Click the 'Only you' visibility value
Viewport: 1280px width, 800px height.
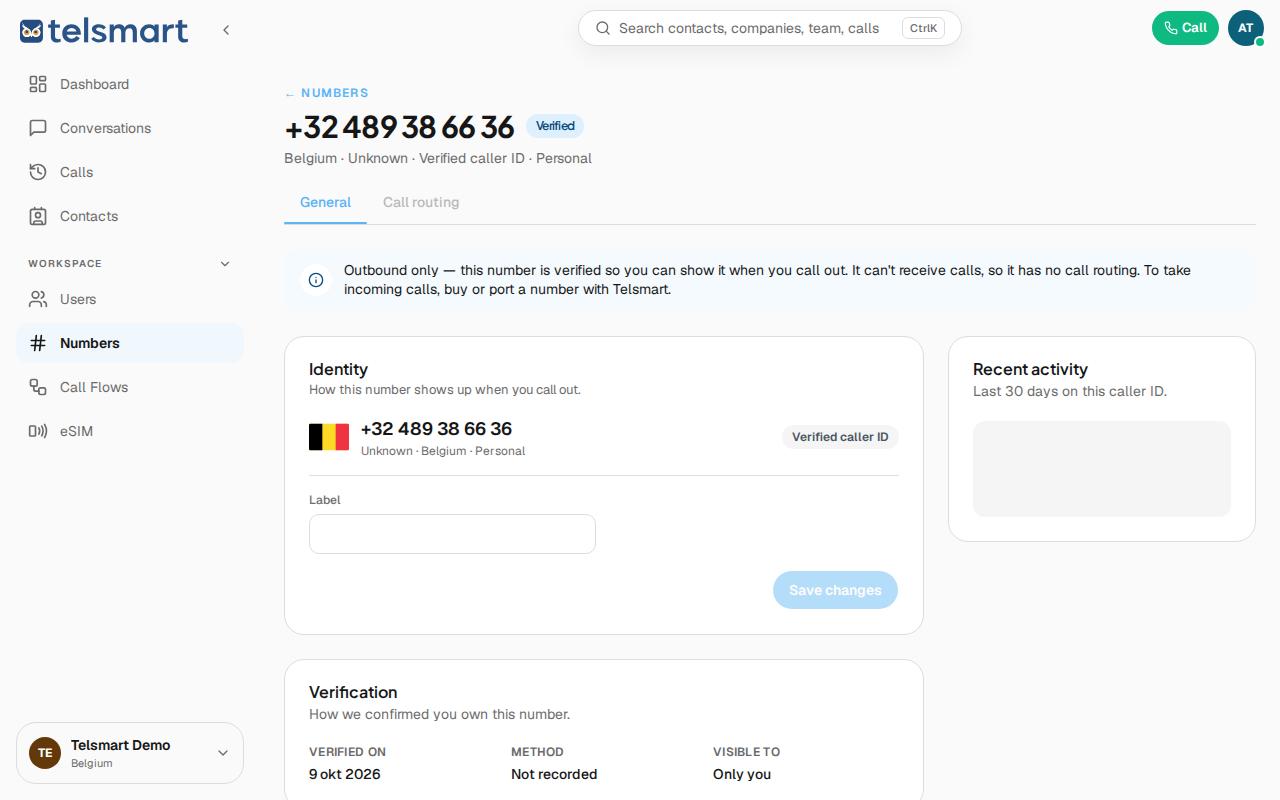pyautogui.click(x=742, y=774)
